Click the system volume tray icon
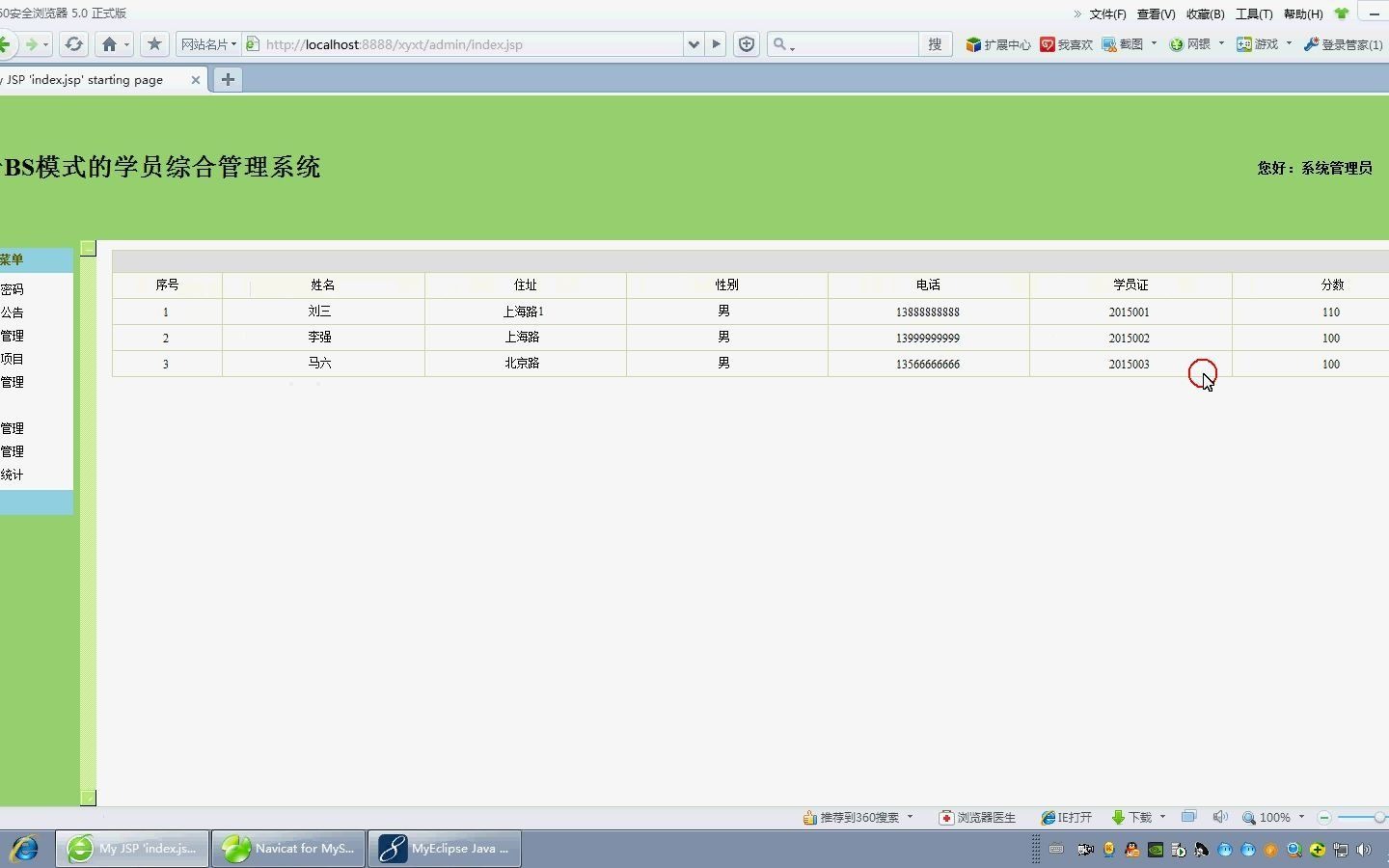 [1364, 850]
